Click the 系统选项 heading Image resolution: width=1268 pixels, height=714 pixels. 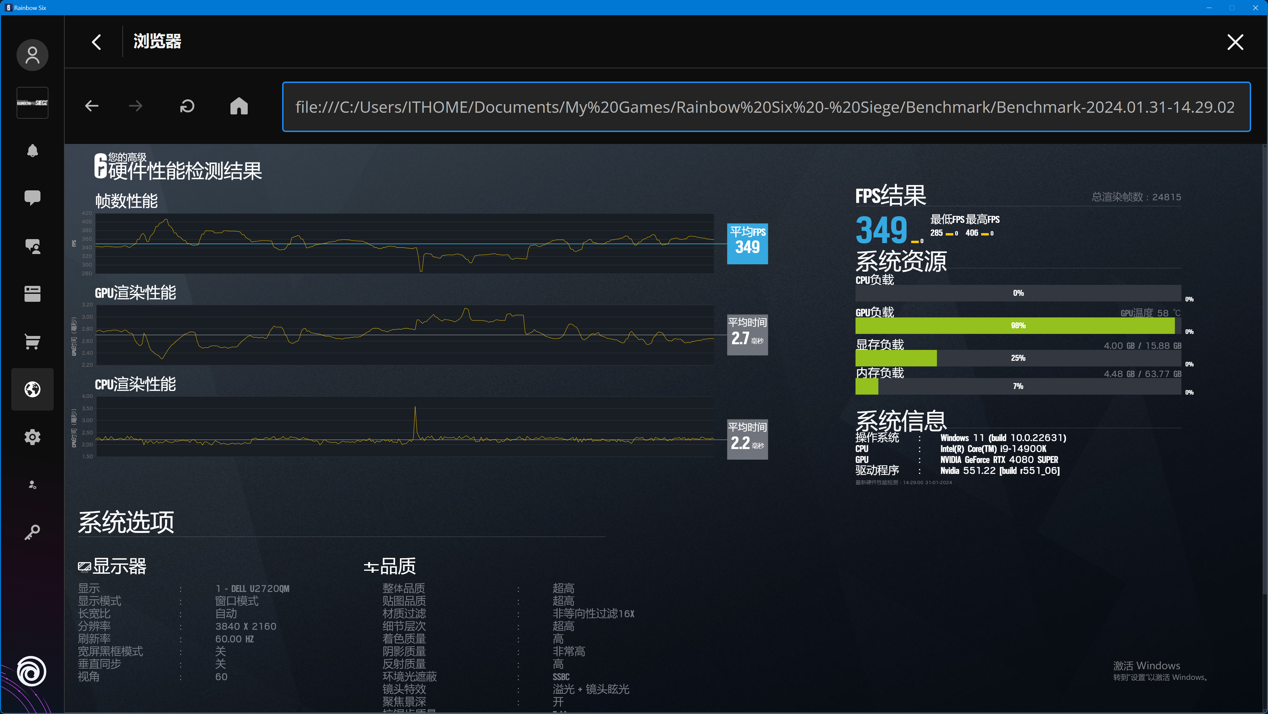tap(126, 522)
